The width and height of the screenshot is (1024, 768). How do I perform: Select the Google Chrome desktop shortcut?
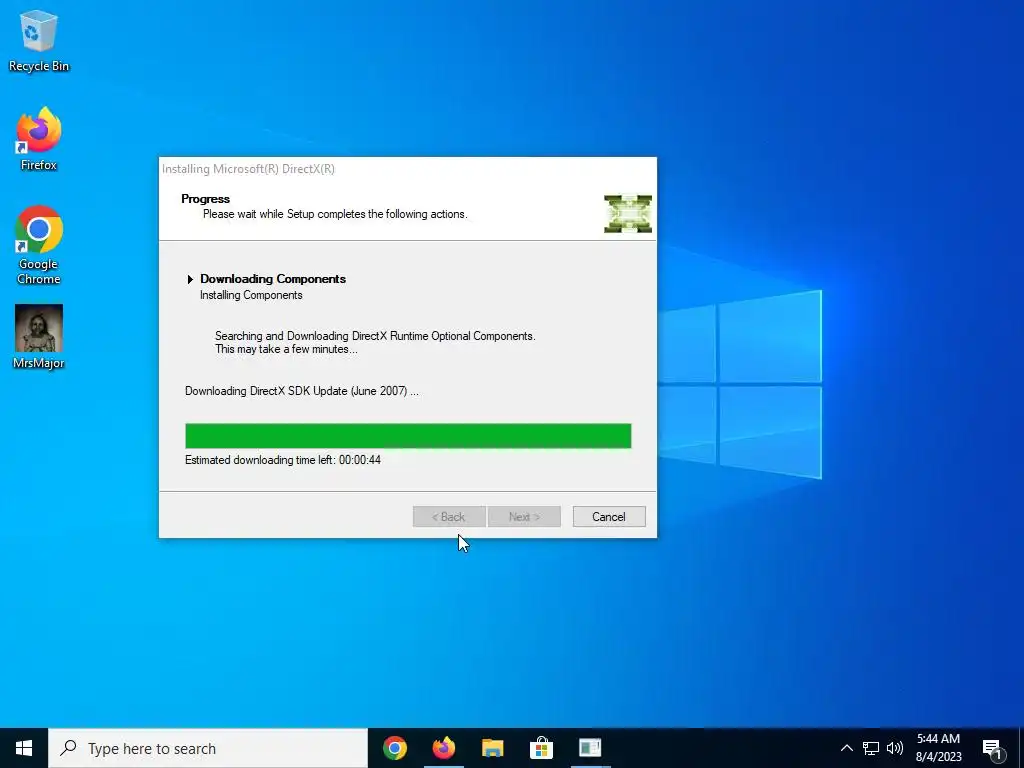coord(39,245)
